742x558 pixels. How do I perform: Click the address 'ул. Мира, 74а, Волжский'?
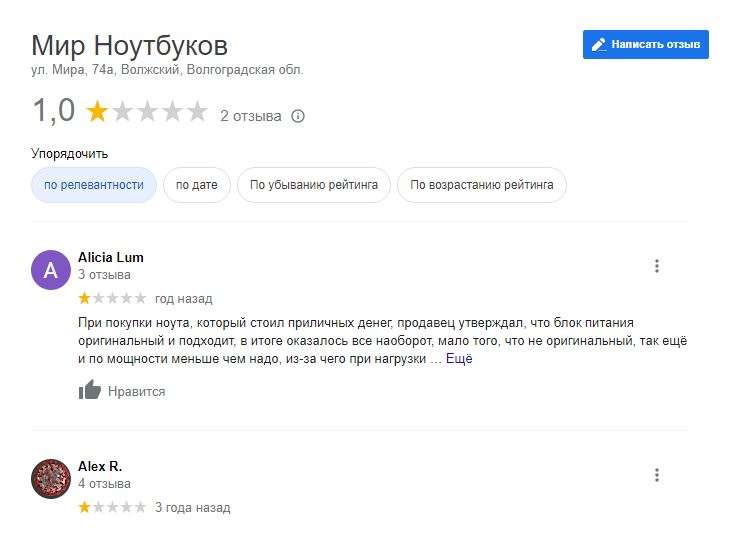click(x=106, y=70)
